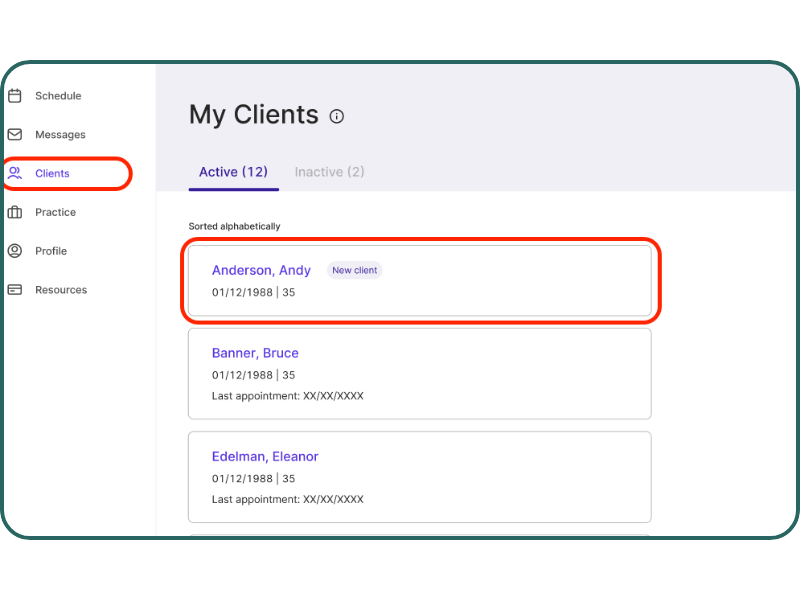Screen dimensions: 800x600
Task: Click the Practice briefcase icon
Action: coord(15,212)
